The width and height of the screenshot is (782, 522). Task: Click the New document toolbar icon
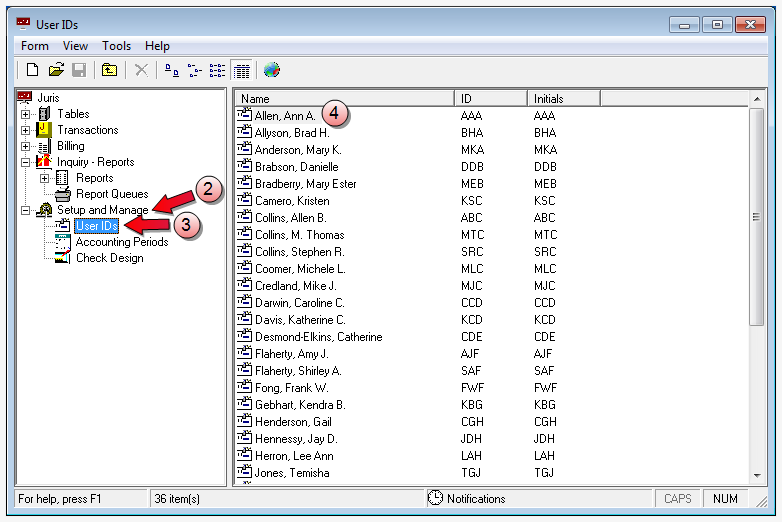click(x=32, y=70)
